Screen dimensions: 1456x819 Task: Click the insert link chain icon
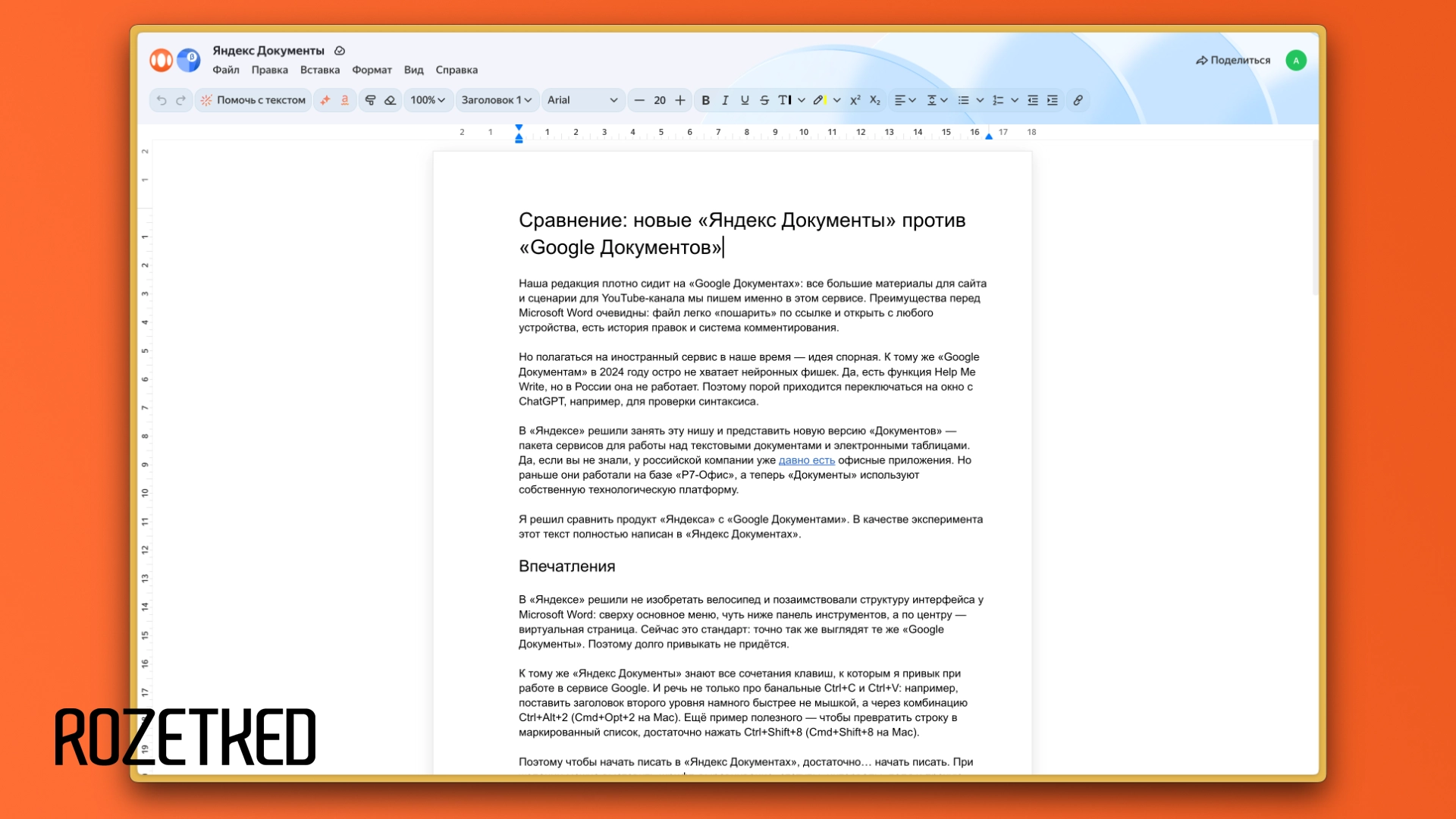[1078, 100]
